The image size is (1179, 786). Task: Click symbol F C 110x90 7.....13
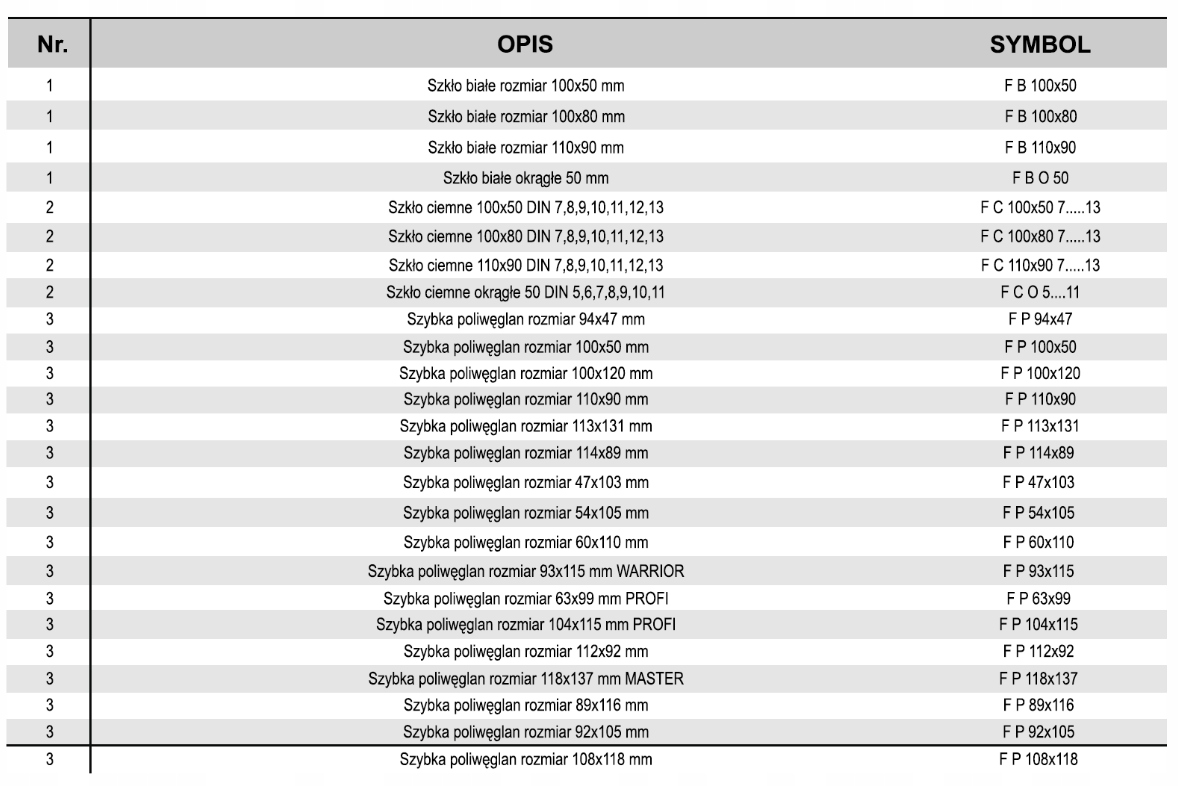[1040, 265]
